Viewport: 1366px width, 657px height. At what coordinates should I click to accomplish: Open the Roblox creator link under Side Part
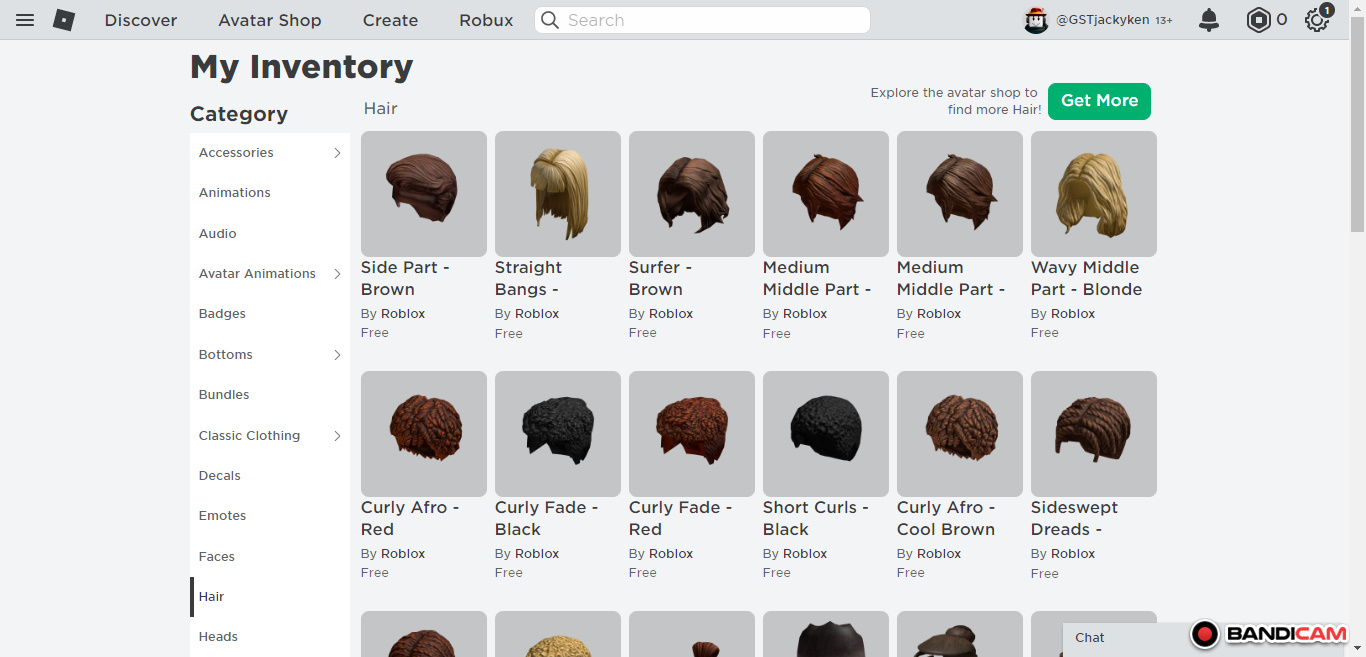click(x=403, y=314)
